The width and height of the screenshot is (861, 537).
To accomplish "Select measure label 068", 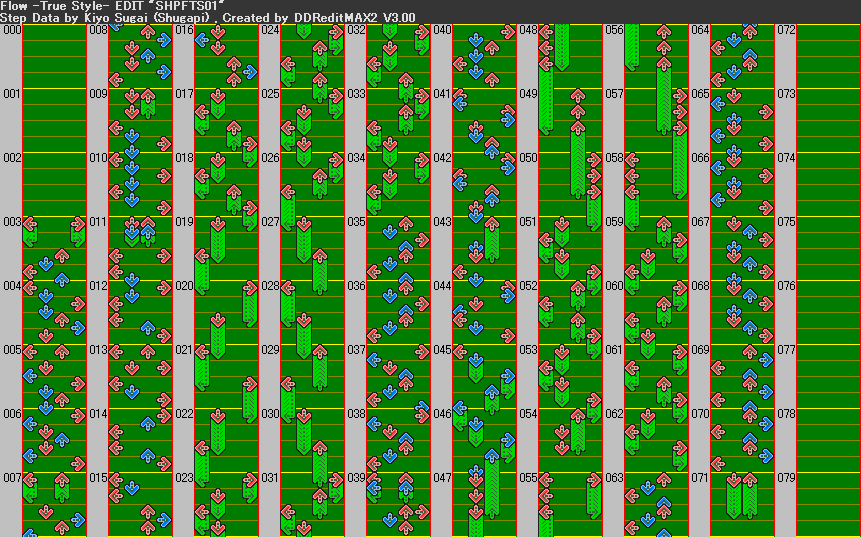I will (700, 286).
